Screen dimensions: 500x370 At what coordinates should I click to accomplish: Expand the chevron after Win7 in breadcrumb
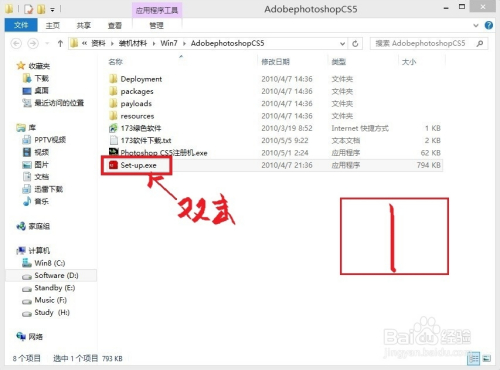click(184, 43)
